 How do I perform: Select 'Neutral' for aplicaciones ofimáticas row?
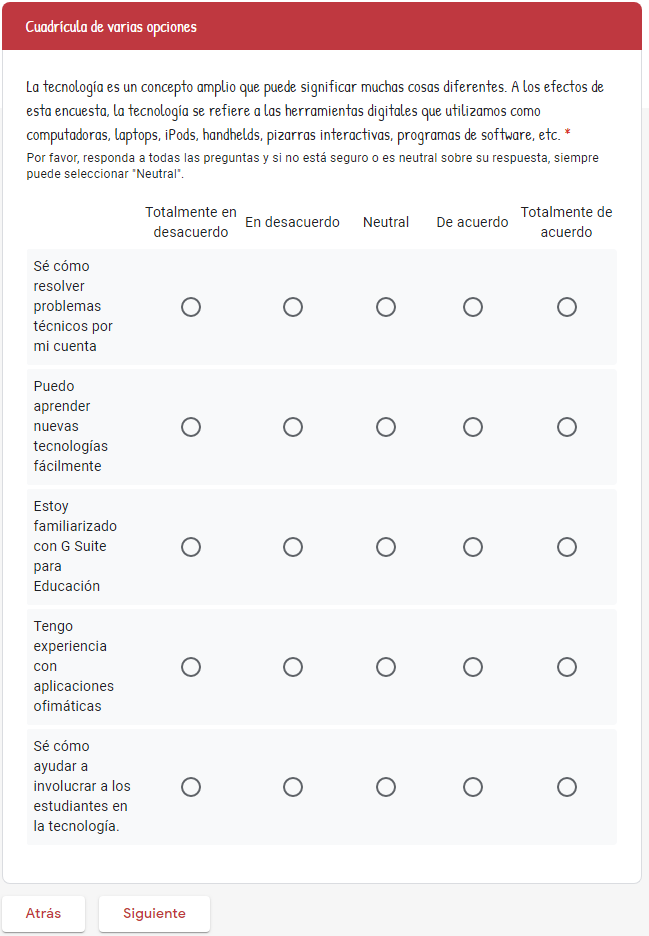386,667
